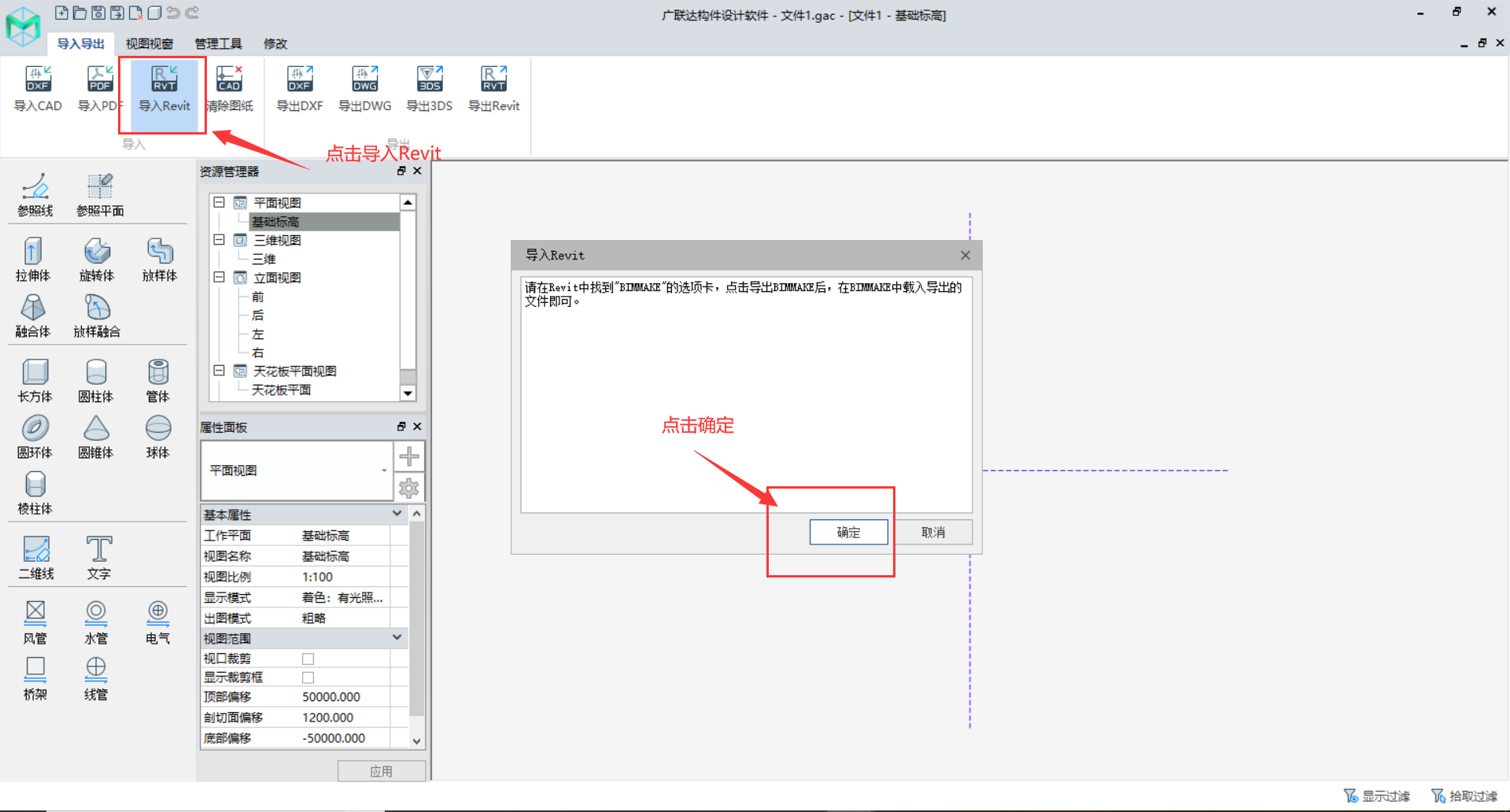Close the 导入Revit dialog
Screen dimensions: 1510x812
[x=965, y=255]
